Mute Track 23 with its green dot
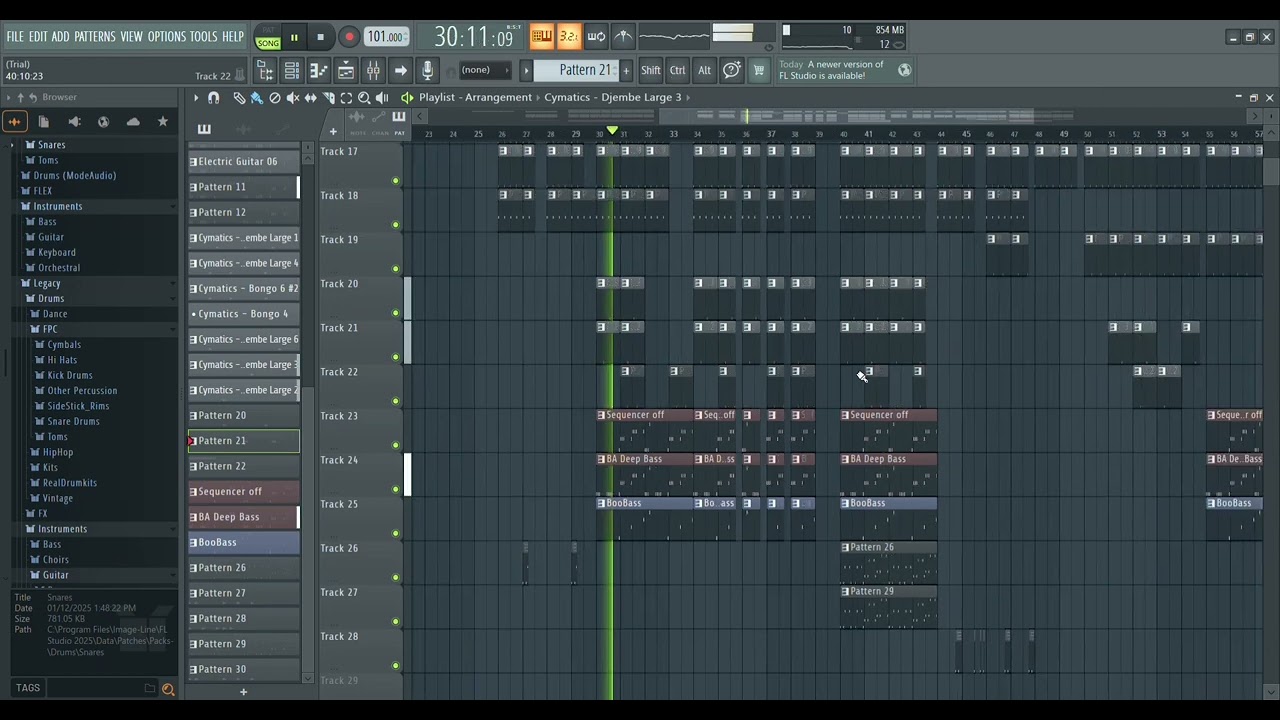This screenshot has width=1280, height=720. tap(395, 445)
